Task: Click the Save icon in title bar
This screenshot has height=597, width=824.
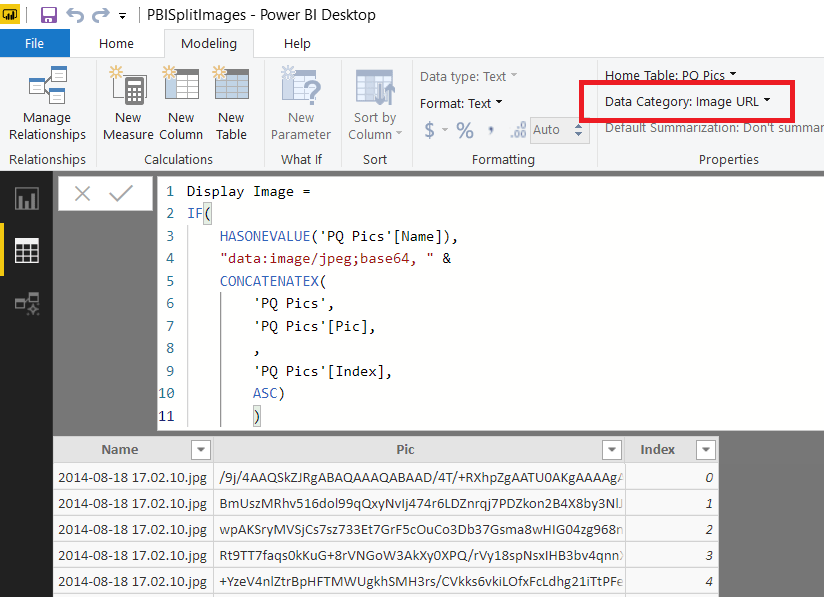Action: pyautogui.click(x=49, y=15)
